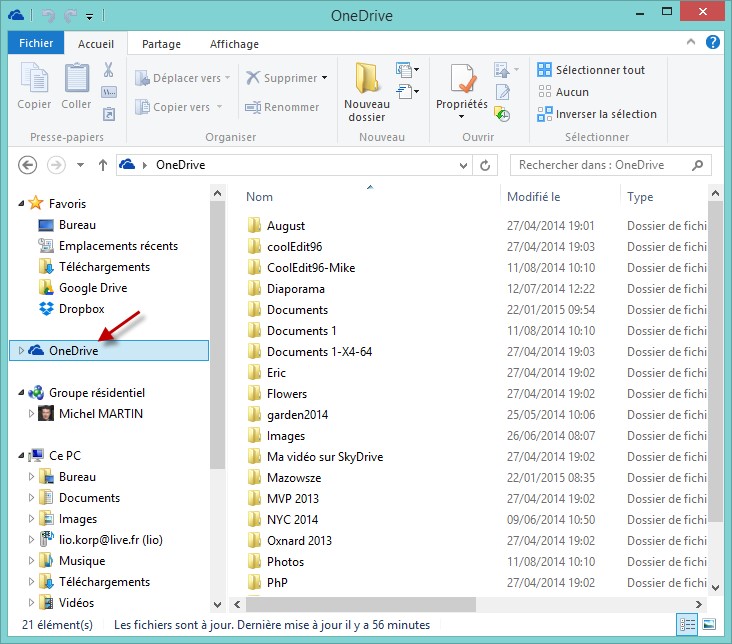Click Inverser la sélection
The image size is (732, 644).
tap(596, 114)
